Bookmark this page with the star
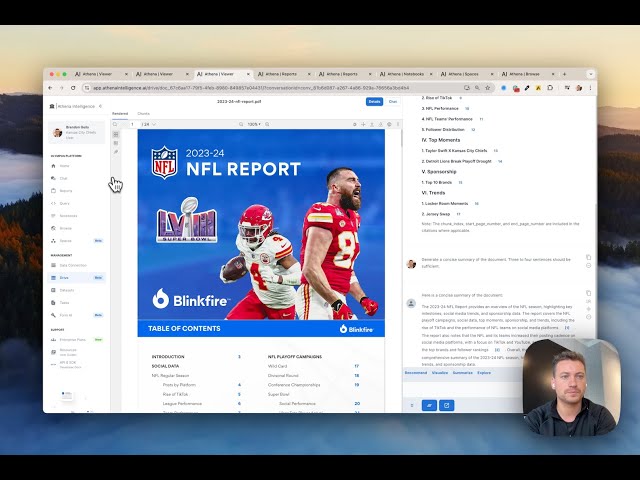 (x=487, y=88)
